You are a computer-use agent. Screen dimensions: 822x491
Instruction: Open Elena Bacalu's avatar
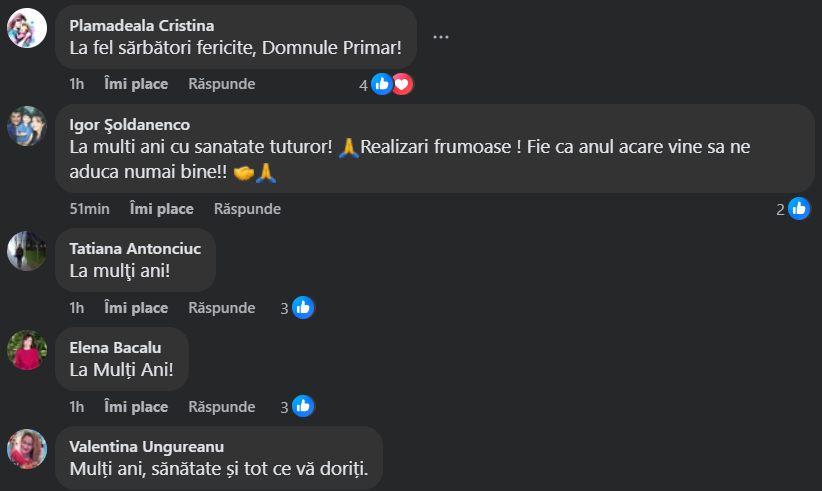tap(27, 350)
